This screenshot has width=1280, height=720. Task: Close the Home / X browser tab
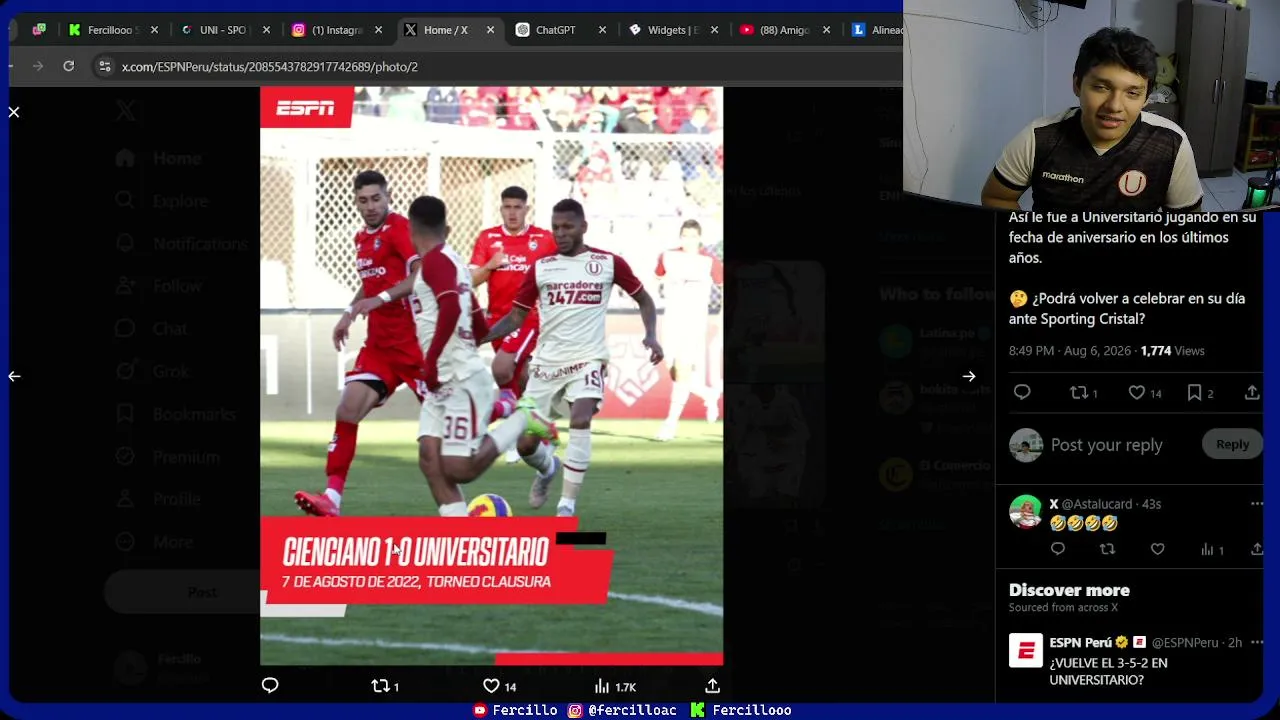490,30
